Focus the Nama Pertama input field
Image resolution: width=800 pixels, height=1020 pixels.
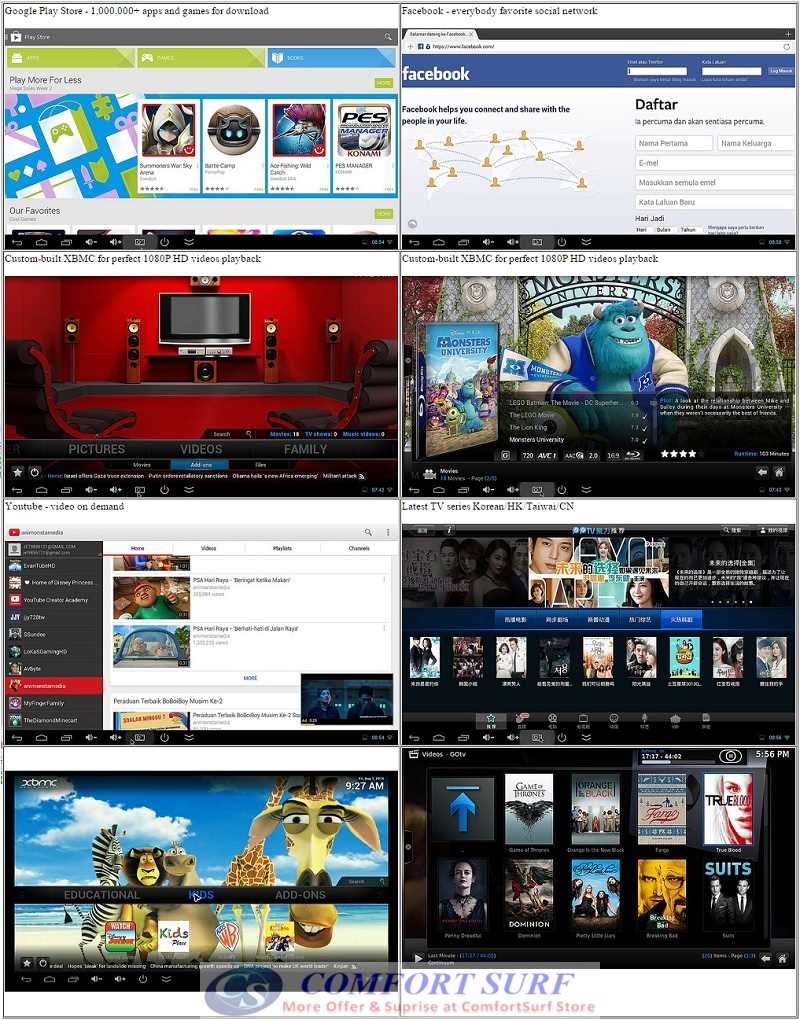(674, 143)
